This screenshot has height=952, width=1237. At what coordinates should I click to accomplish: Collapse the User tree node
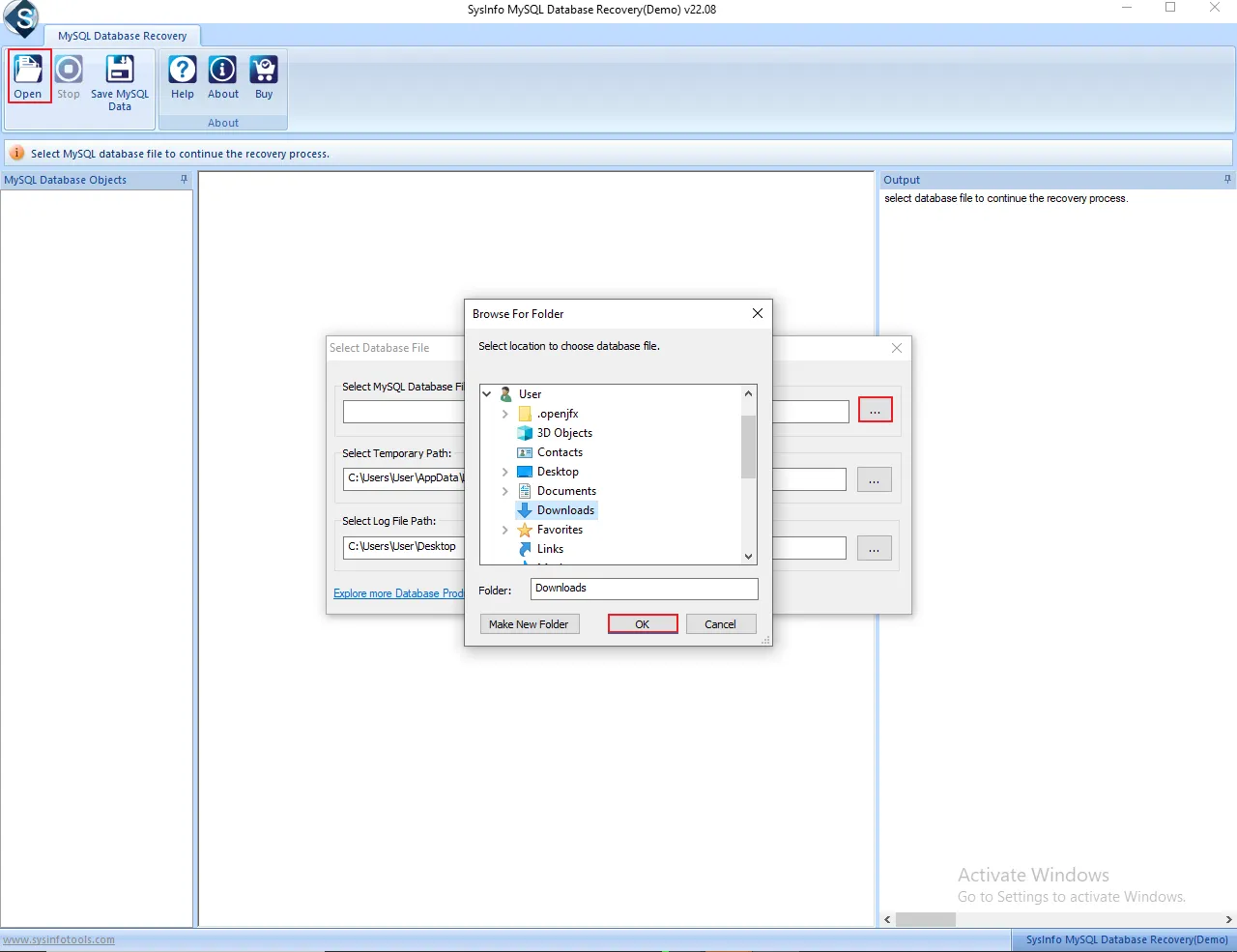[x=487, y=394]
